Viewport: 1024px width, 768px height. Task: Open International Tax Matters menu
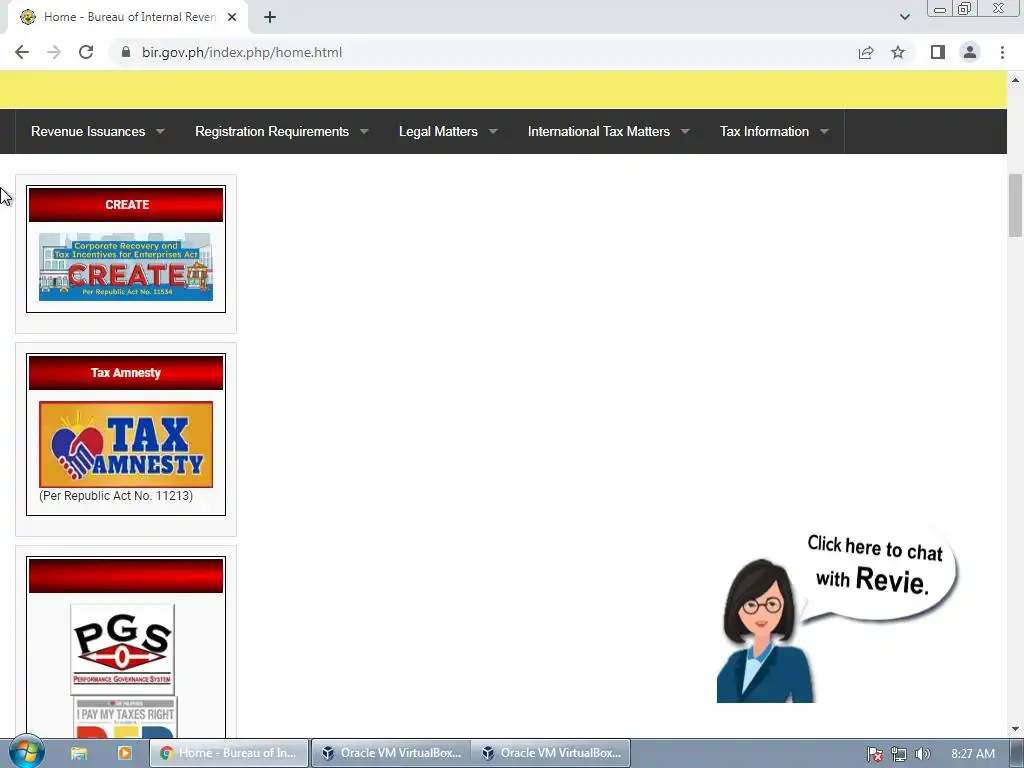(599, 131)
